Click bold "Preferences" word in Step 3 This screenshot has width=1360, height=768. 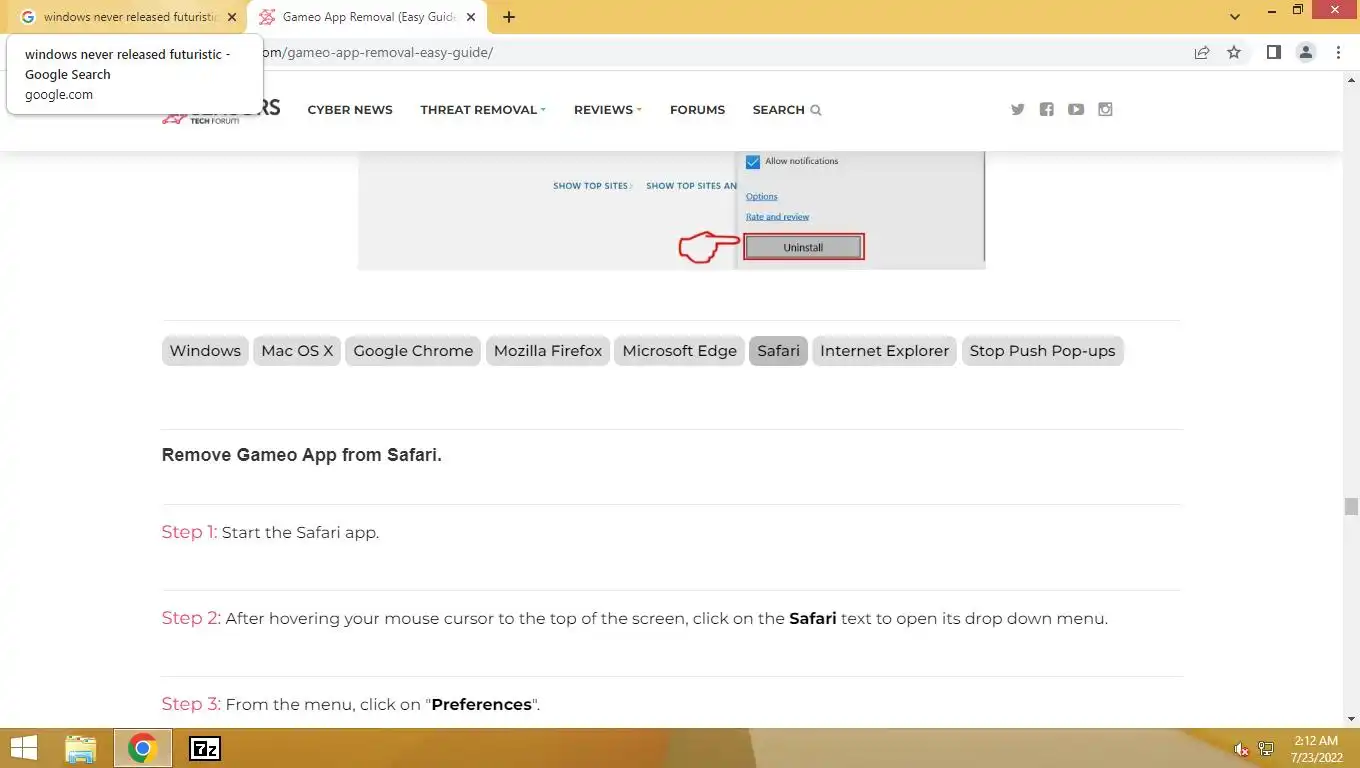(482, 705)
